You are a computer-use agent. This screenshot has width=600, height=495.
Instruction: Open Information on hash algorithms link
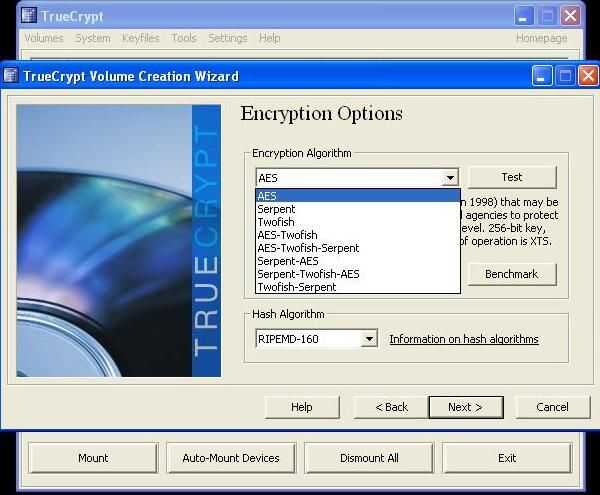464,339
